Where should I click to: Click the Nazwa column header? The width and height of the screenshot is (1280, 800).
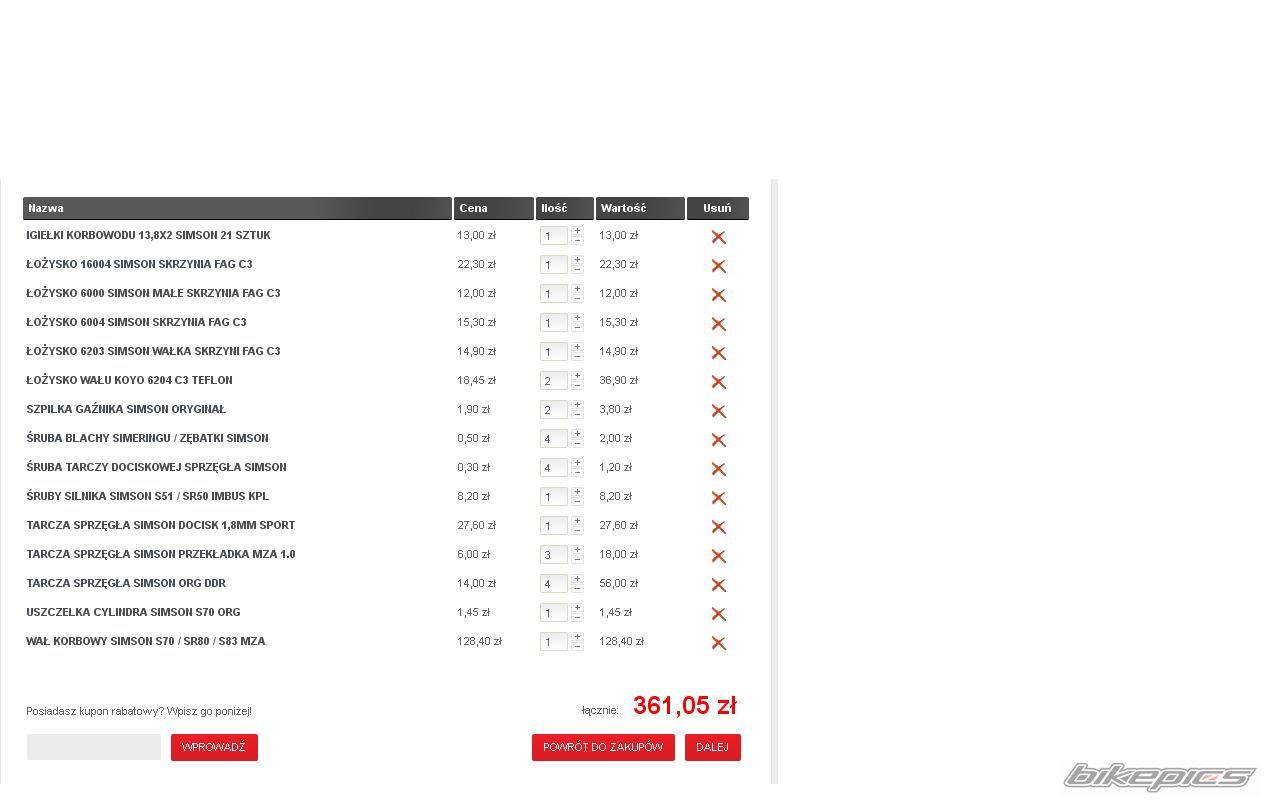point(237,208)
